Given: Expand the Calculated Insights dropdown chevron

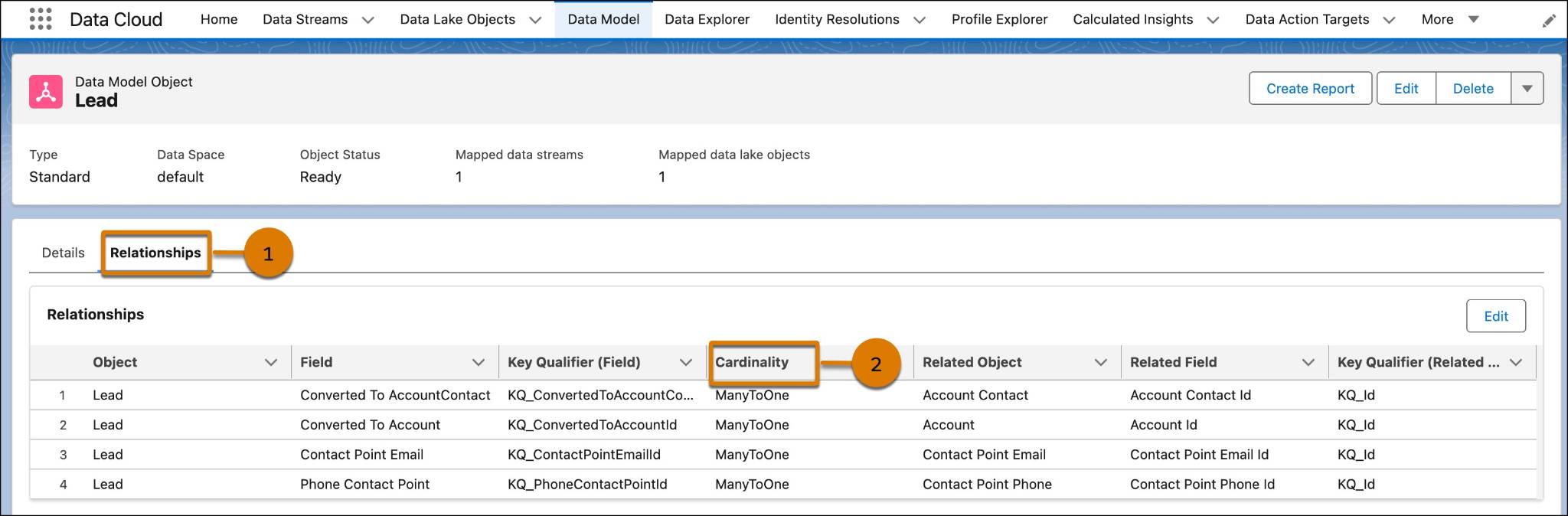Looking at the screenshot, I should (1213, 20).
